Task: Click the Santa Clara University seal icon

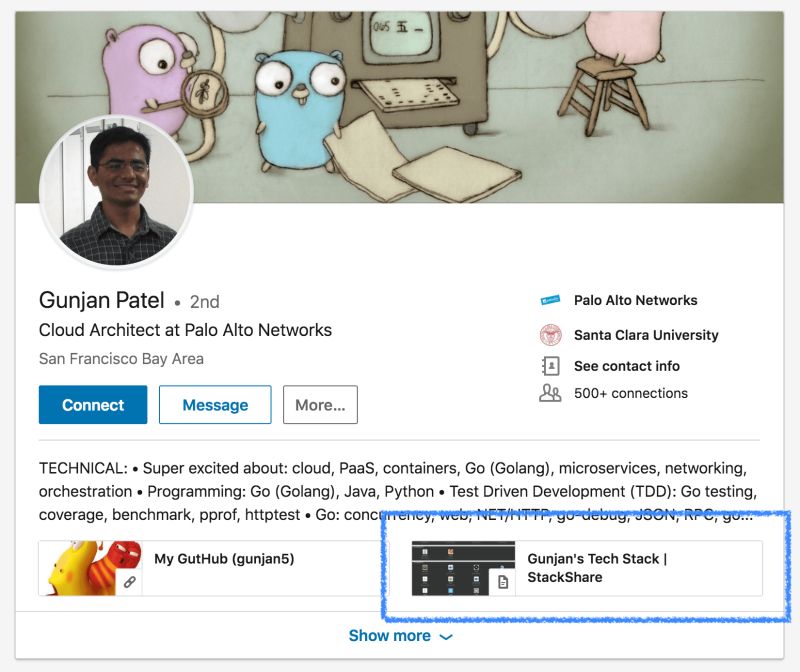Action: [x=551, y=335]
